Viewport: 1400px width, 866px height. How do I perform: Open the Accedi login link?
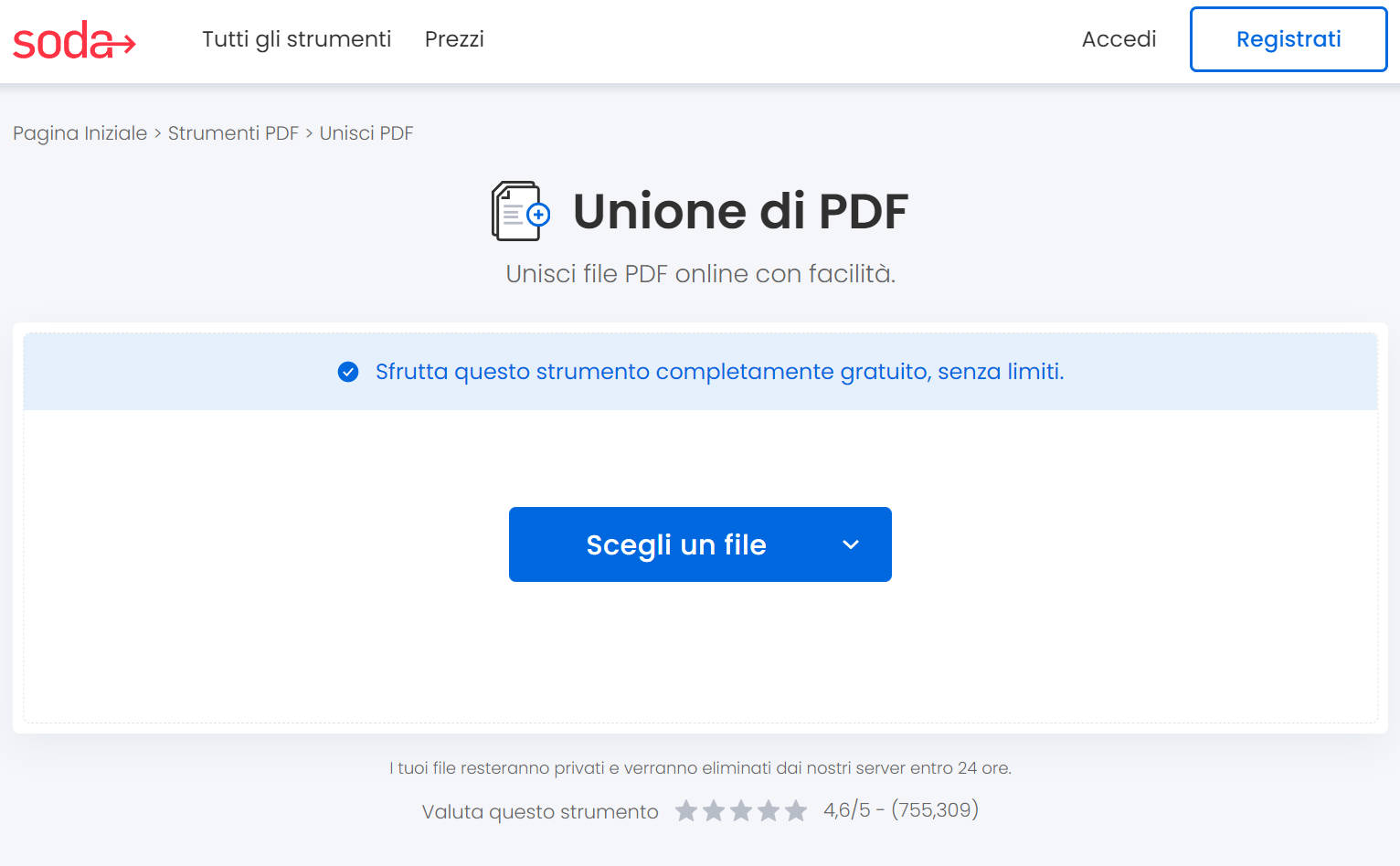pos(1119,39)
